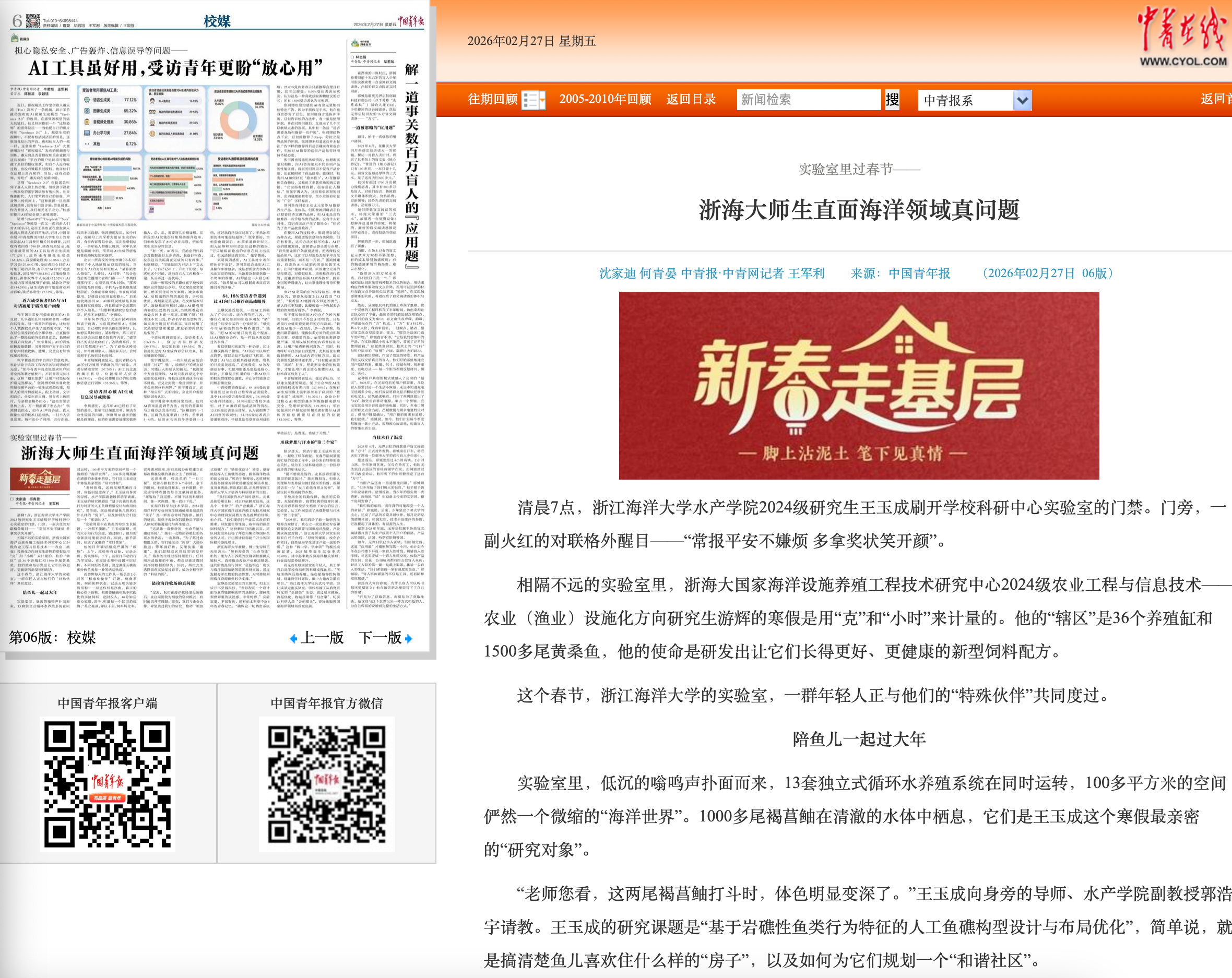Screen dimensions: 1232x978
Task: Go to 下一版 next page
Action: tap(380, 638)
